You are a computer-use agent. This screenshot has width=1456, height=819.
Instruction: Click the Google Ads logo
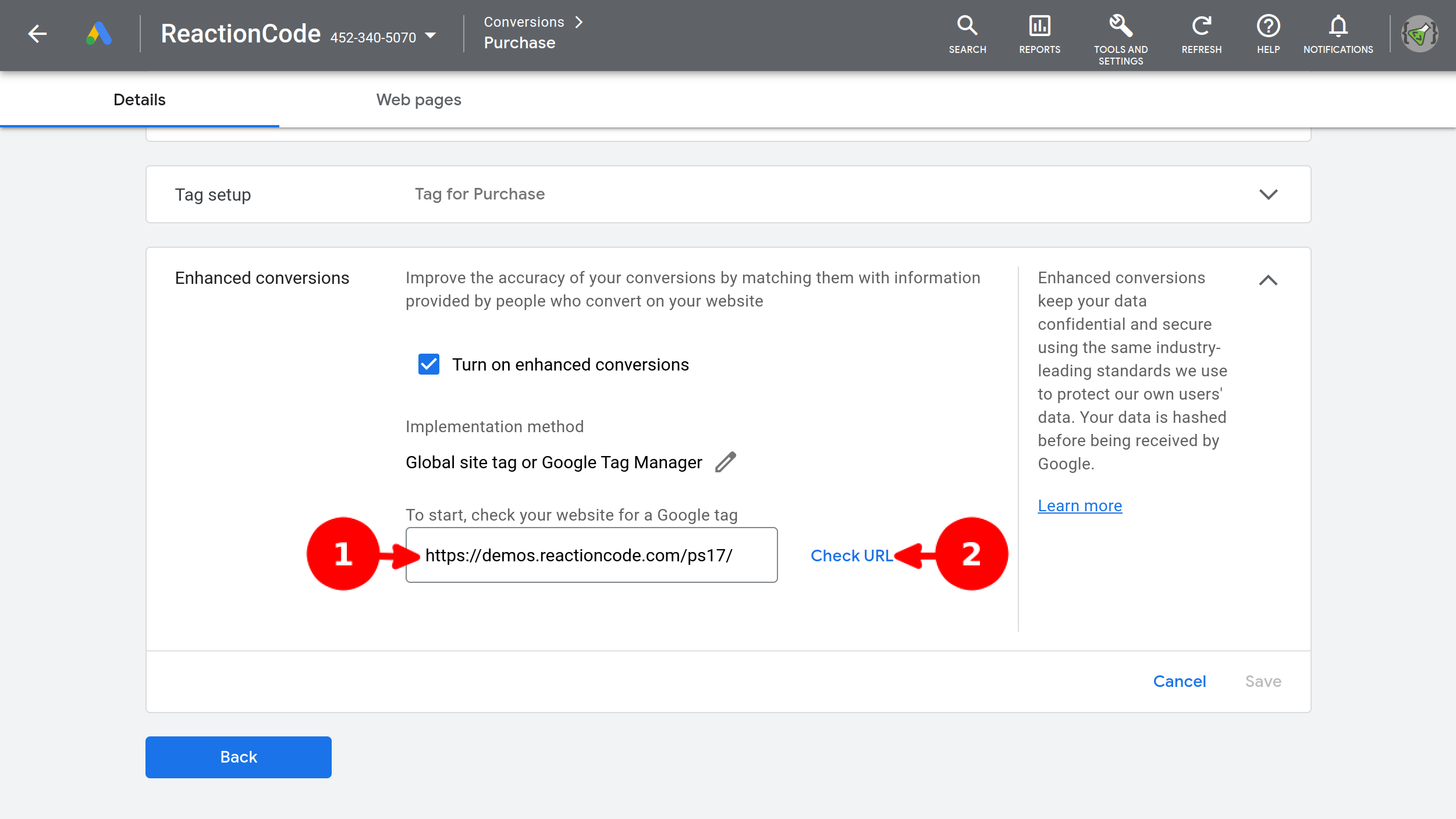tap(98, 34)
